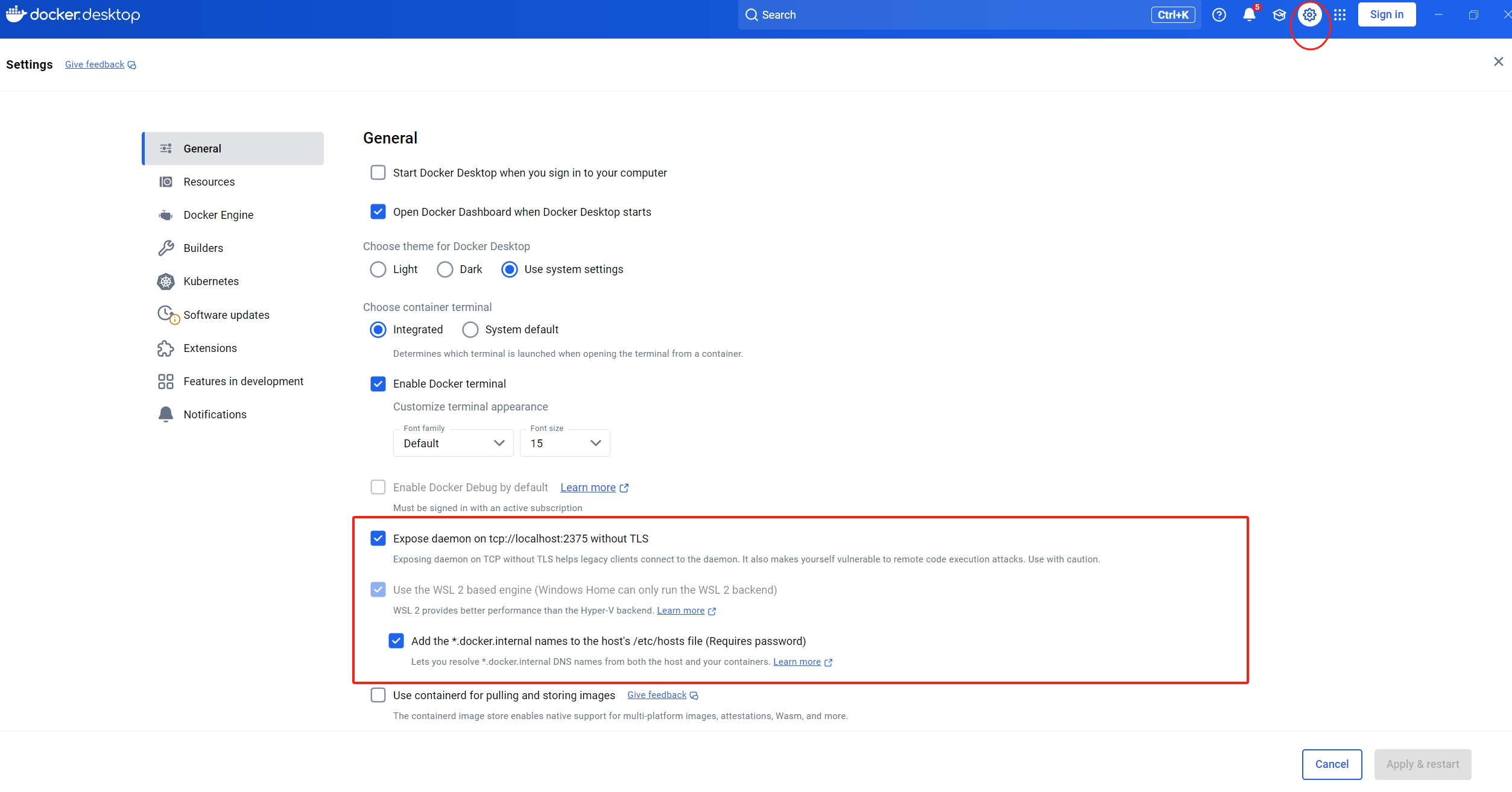Open Features in development settings
1512x792 pixels.
point(233,382)
